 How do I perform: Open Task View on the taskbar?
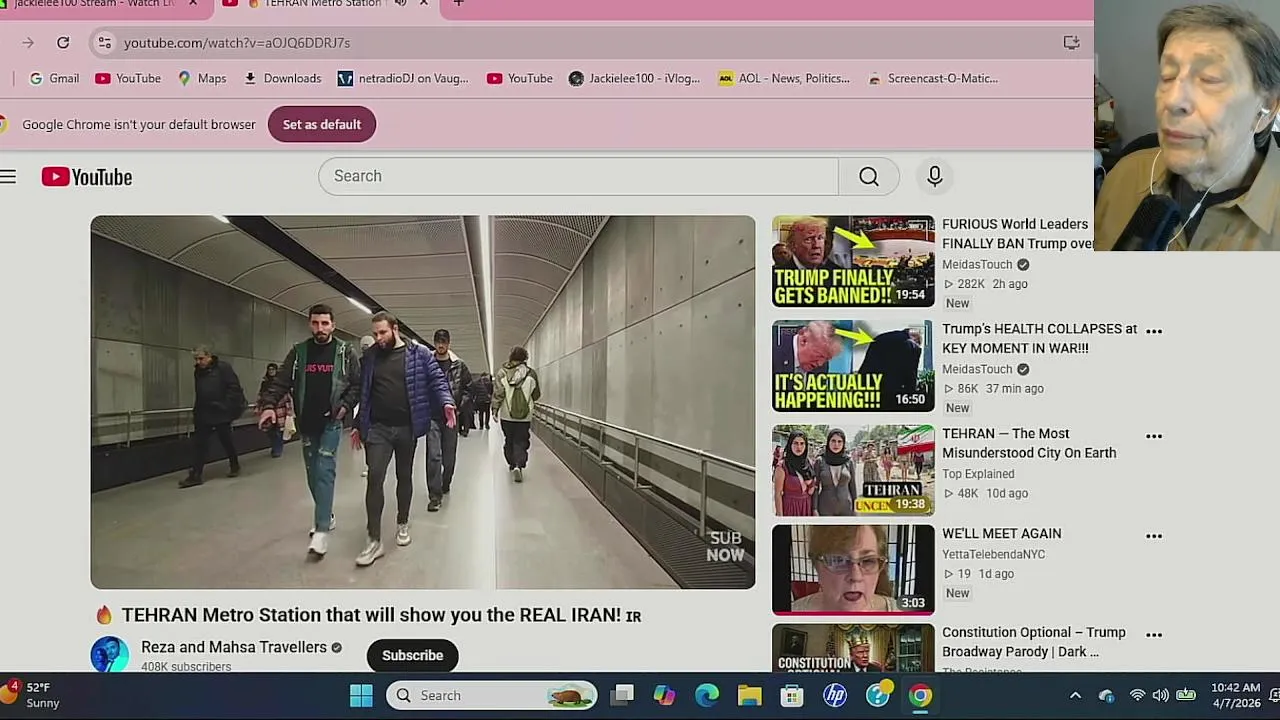click(622, 695)
